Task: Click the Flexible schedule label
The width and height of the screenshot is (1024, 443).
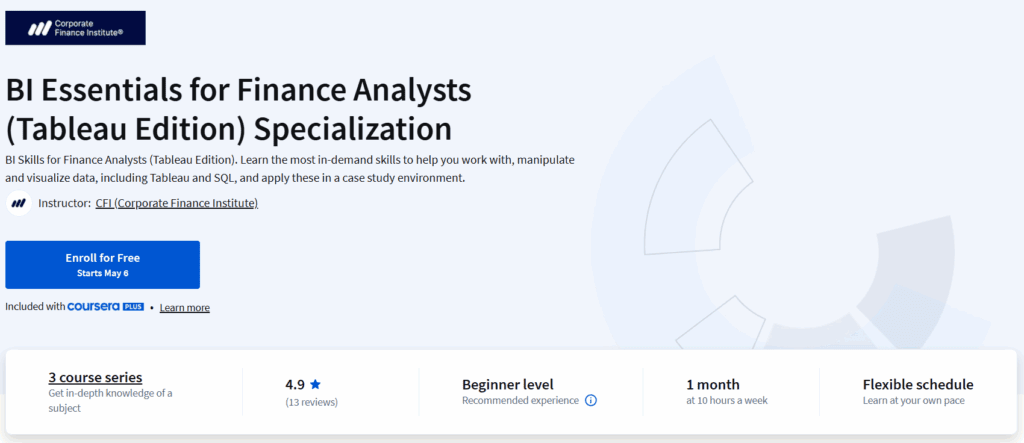Action: 918,384
